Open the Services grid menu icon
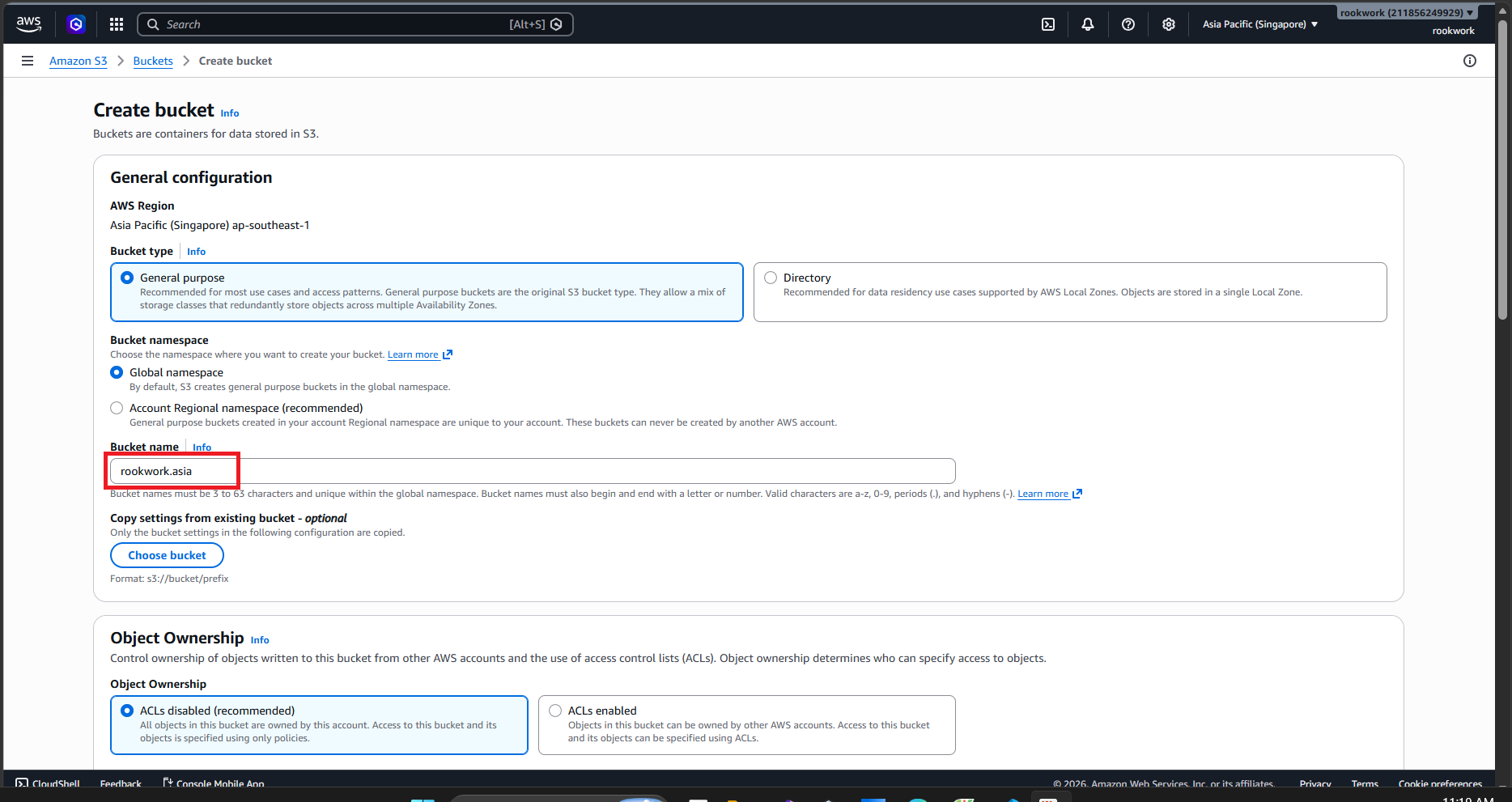1512x802 pixels. click(117, 24)
